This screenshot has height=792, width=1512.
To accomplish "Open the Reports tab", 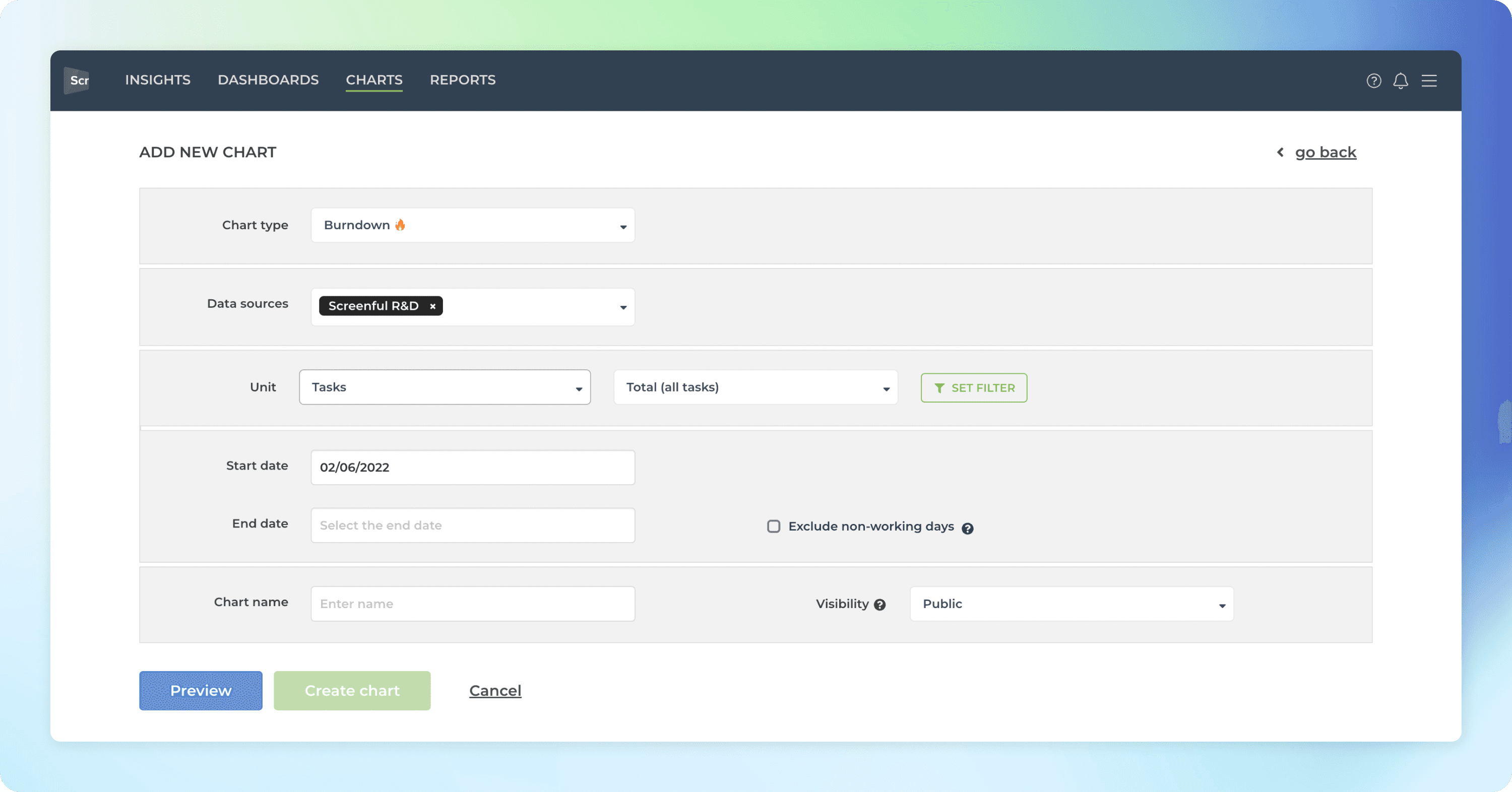I will click(463, 80).
